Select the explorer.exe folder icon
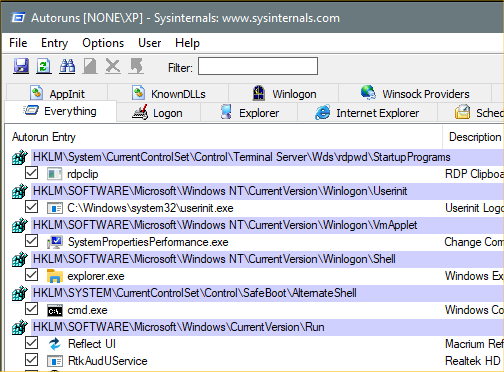504x372 pixels. 55,276
